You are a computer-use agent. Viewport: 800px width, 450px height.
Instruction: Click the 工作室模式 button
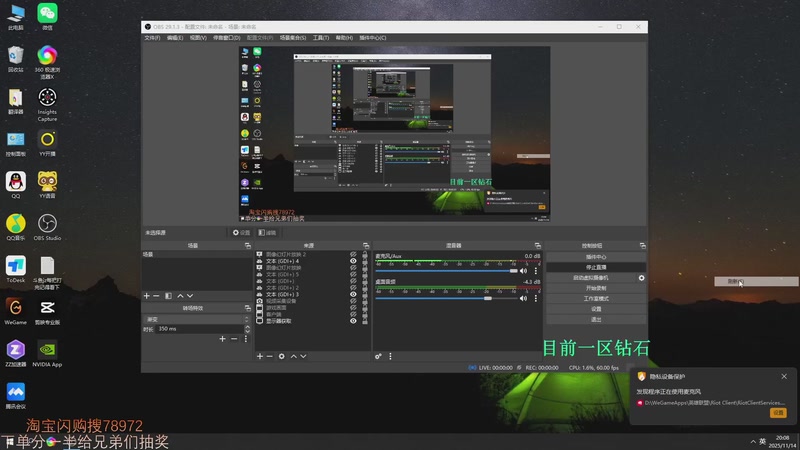596,298
